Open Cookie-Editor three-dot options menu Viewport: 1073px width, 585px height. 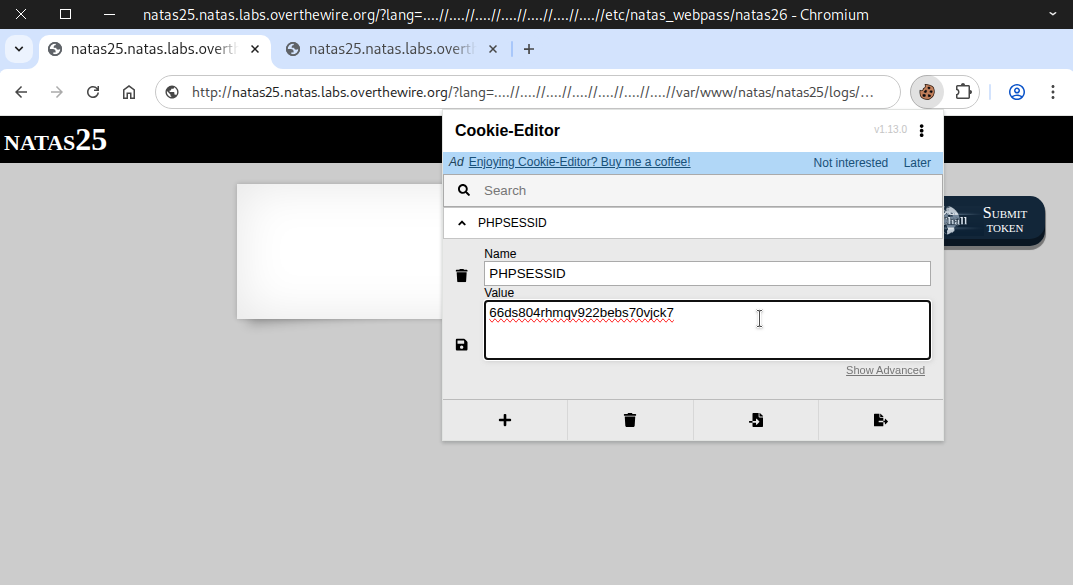click(922, 131)
